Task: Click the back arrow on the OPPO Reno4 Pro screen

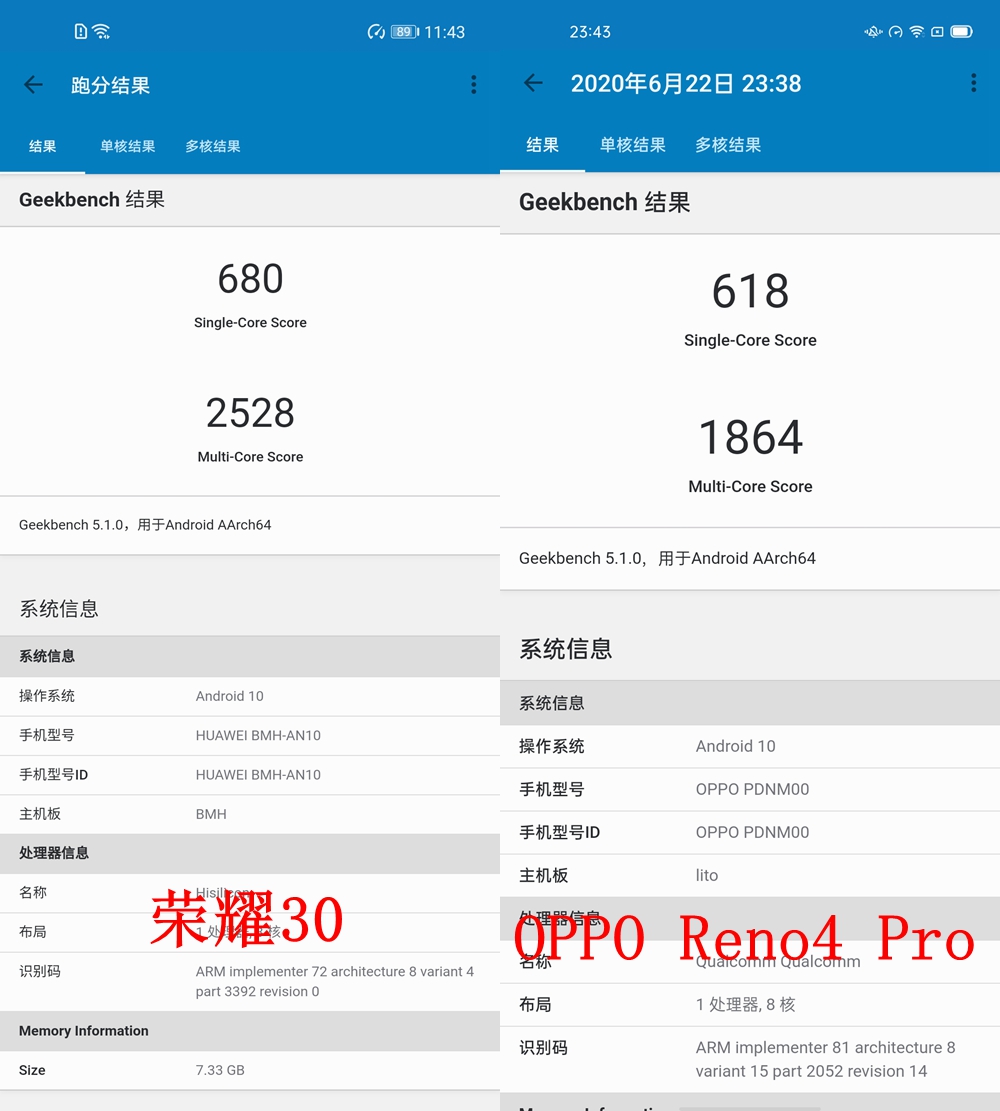Action: [x=533, y=84]
